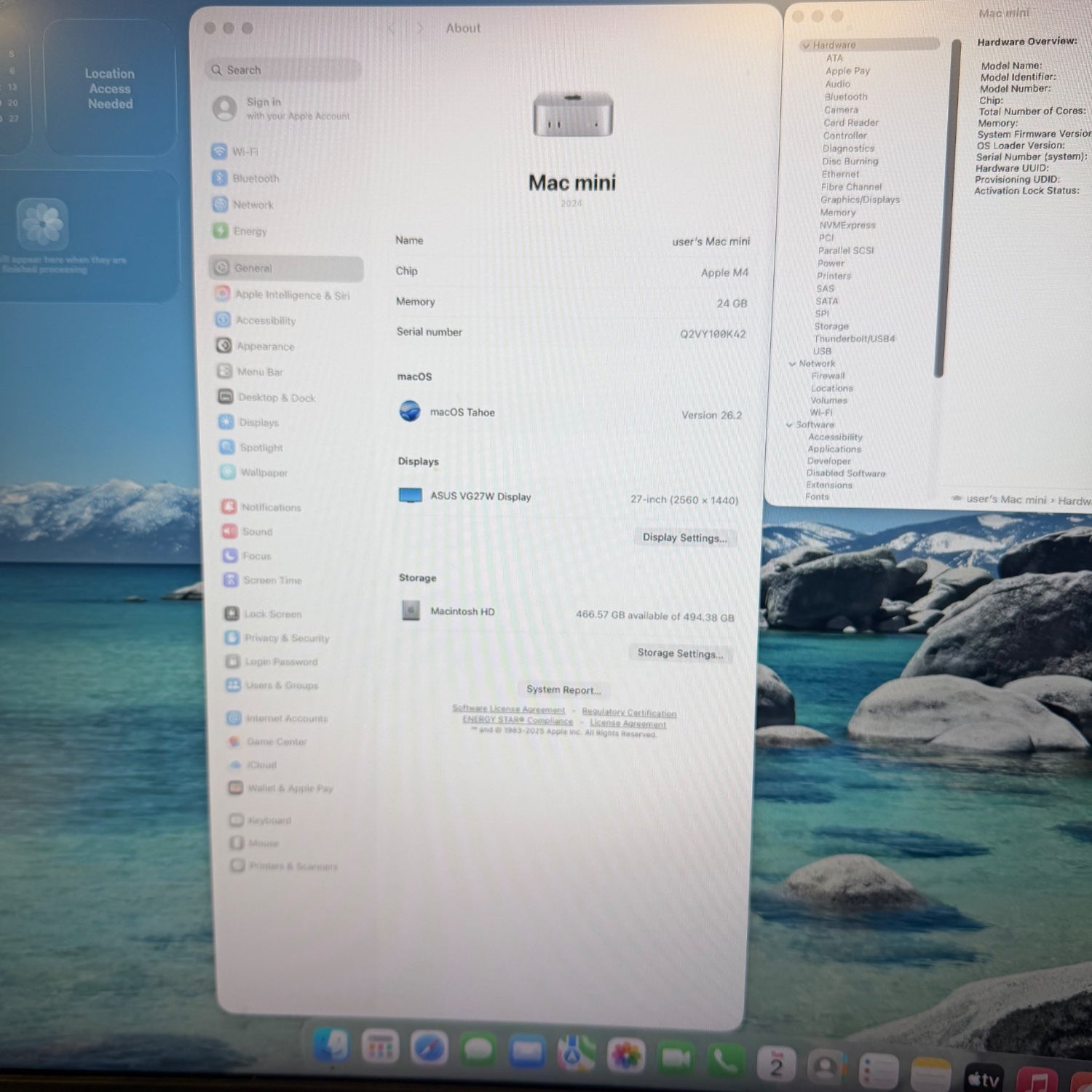Screen dimensions: 1092x1092
Task: Open the Regulatory Certification link
Action: [629, 713]
